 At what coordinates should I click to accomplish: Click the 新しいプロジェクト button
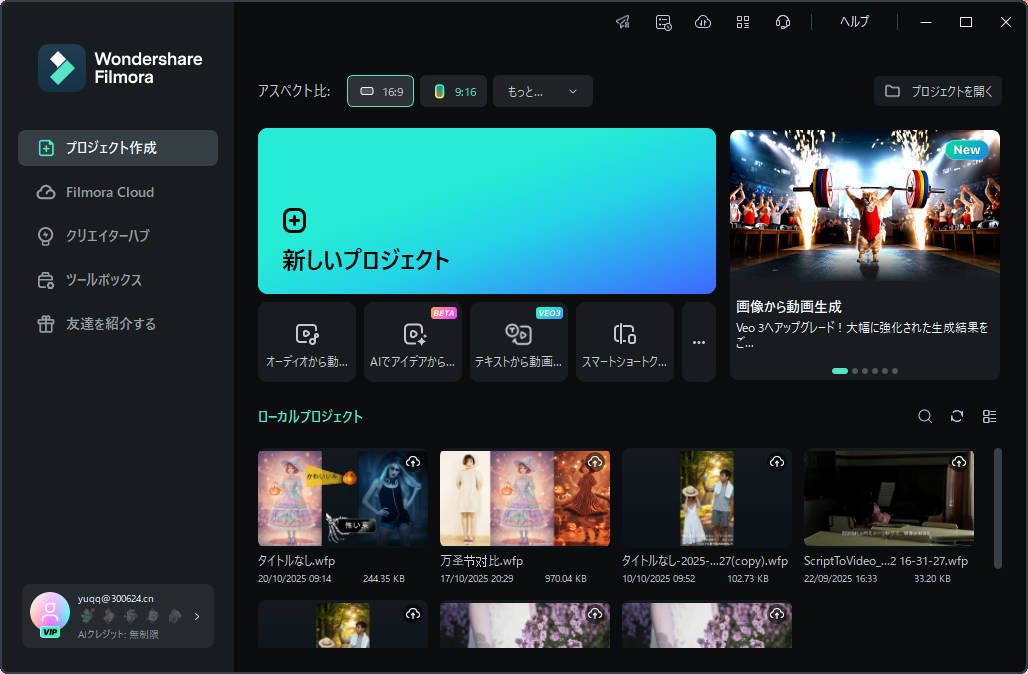[487, 211]
